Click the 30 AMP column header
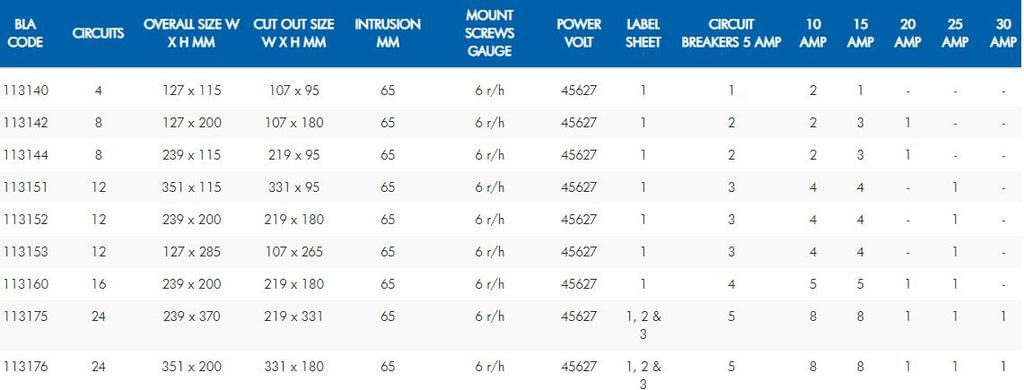 (x=1002, y=33)
